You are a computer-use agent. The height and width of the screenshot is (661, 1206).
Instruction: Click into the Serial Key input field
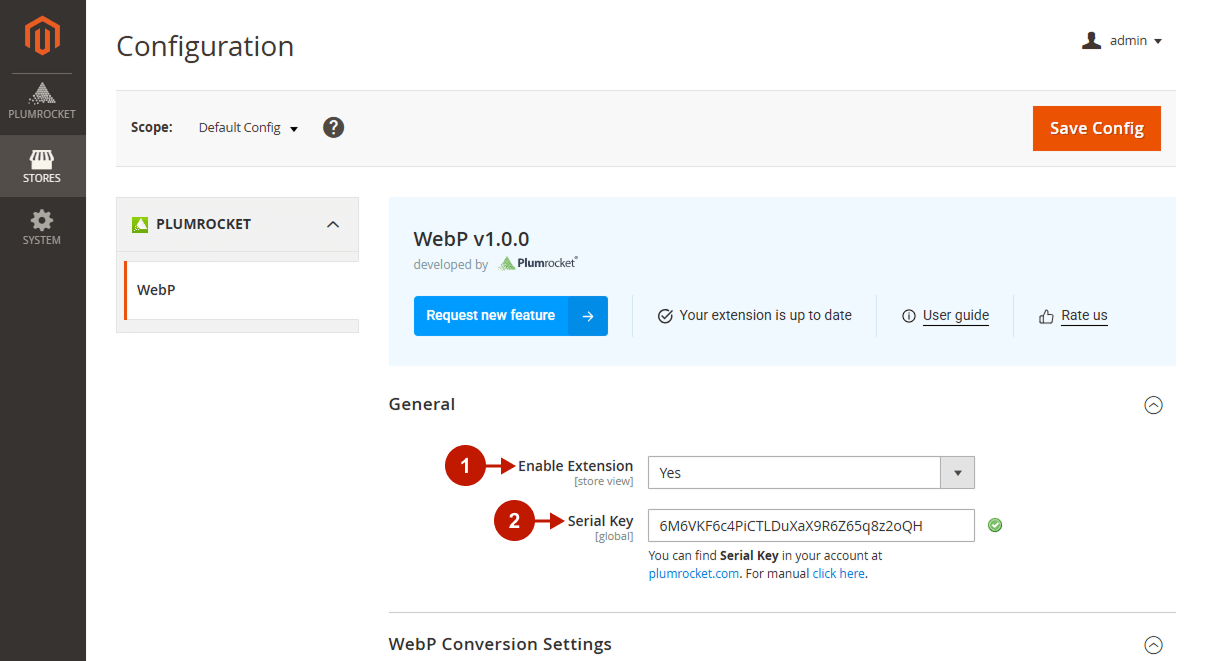[x=810, y=526]
